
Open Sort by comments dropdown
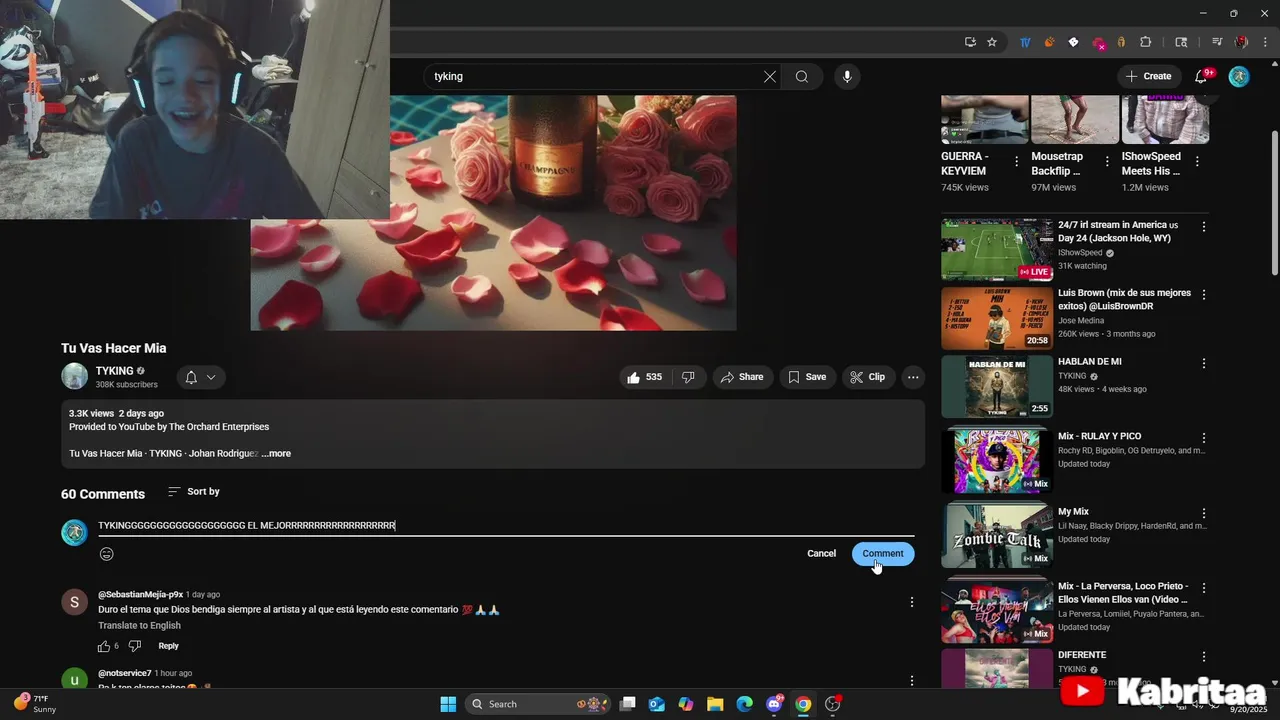pos(193,492)
